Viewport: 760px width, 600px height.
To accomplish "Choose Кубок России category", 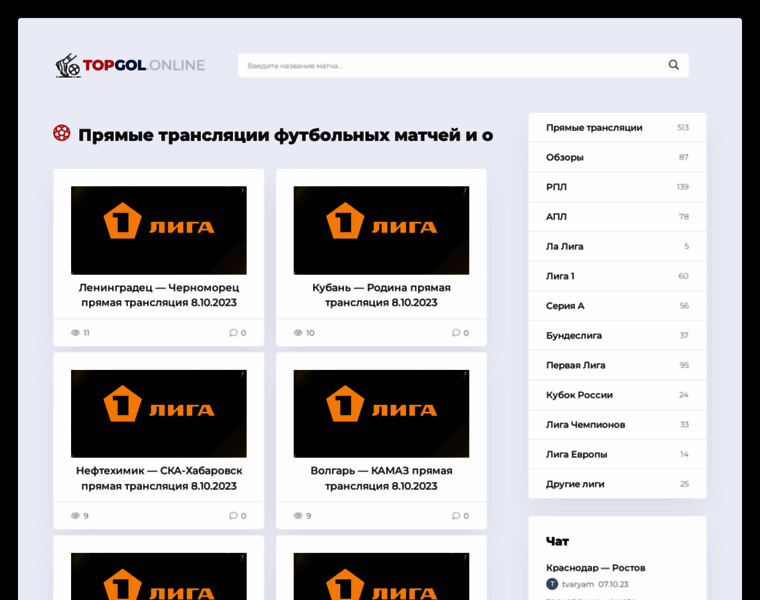I will 617,395.
